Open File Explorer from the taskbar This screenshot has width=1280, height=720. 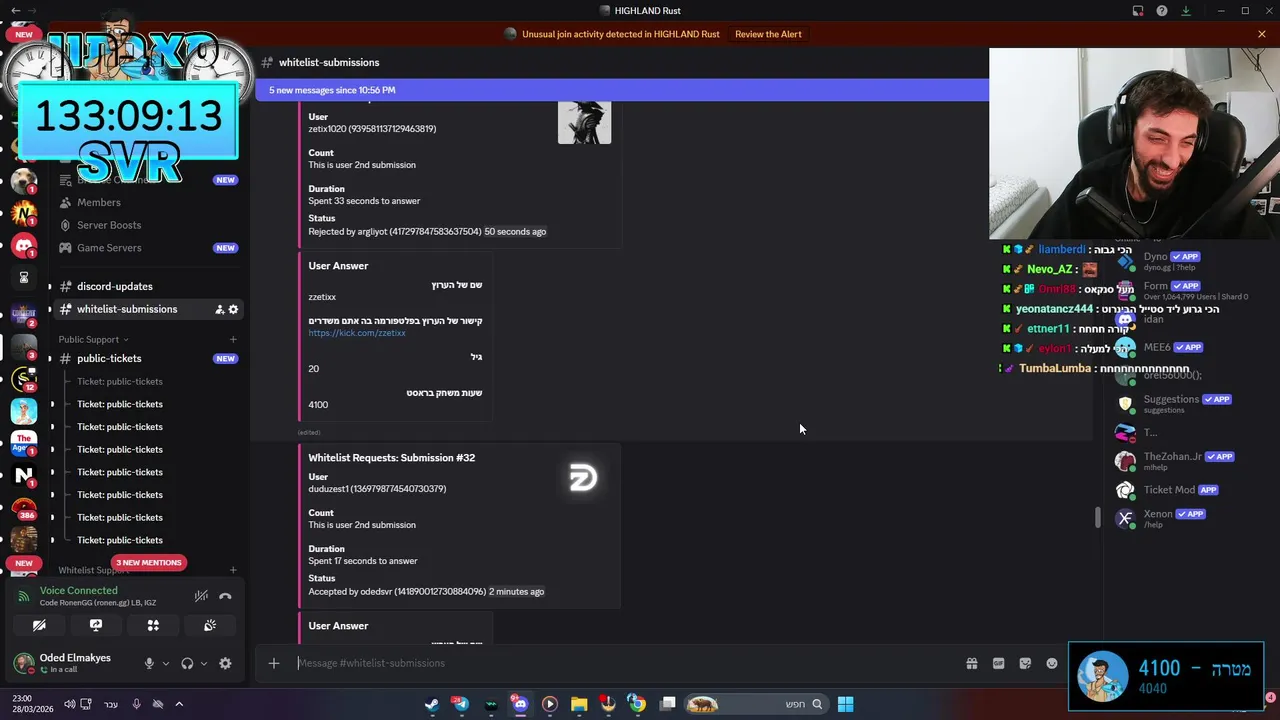[579, 704]
